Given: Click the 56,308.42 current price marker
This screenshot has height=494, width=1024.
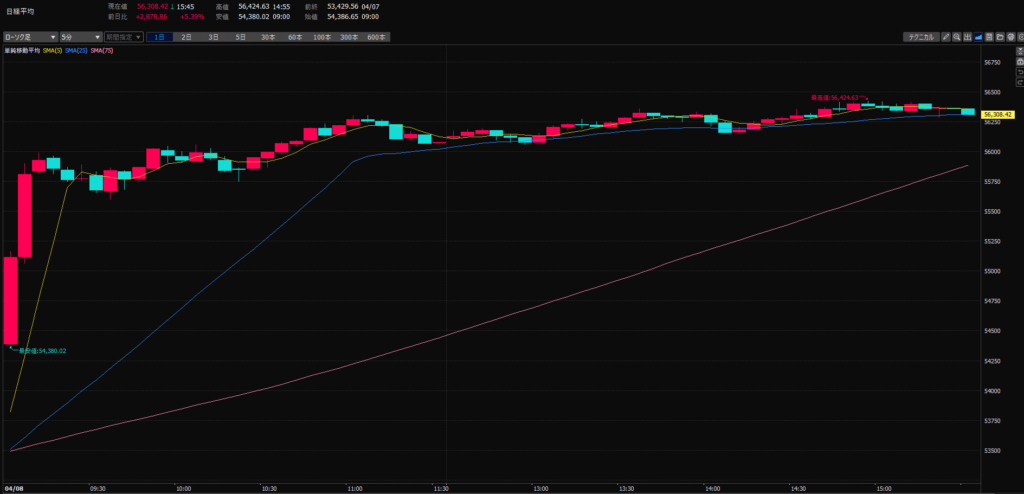Looking at the screenshot, I should pyautogui.click(x=1000, y=115).
